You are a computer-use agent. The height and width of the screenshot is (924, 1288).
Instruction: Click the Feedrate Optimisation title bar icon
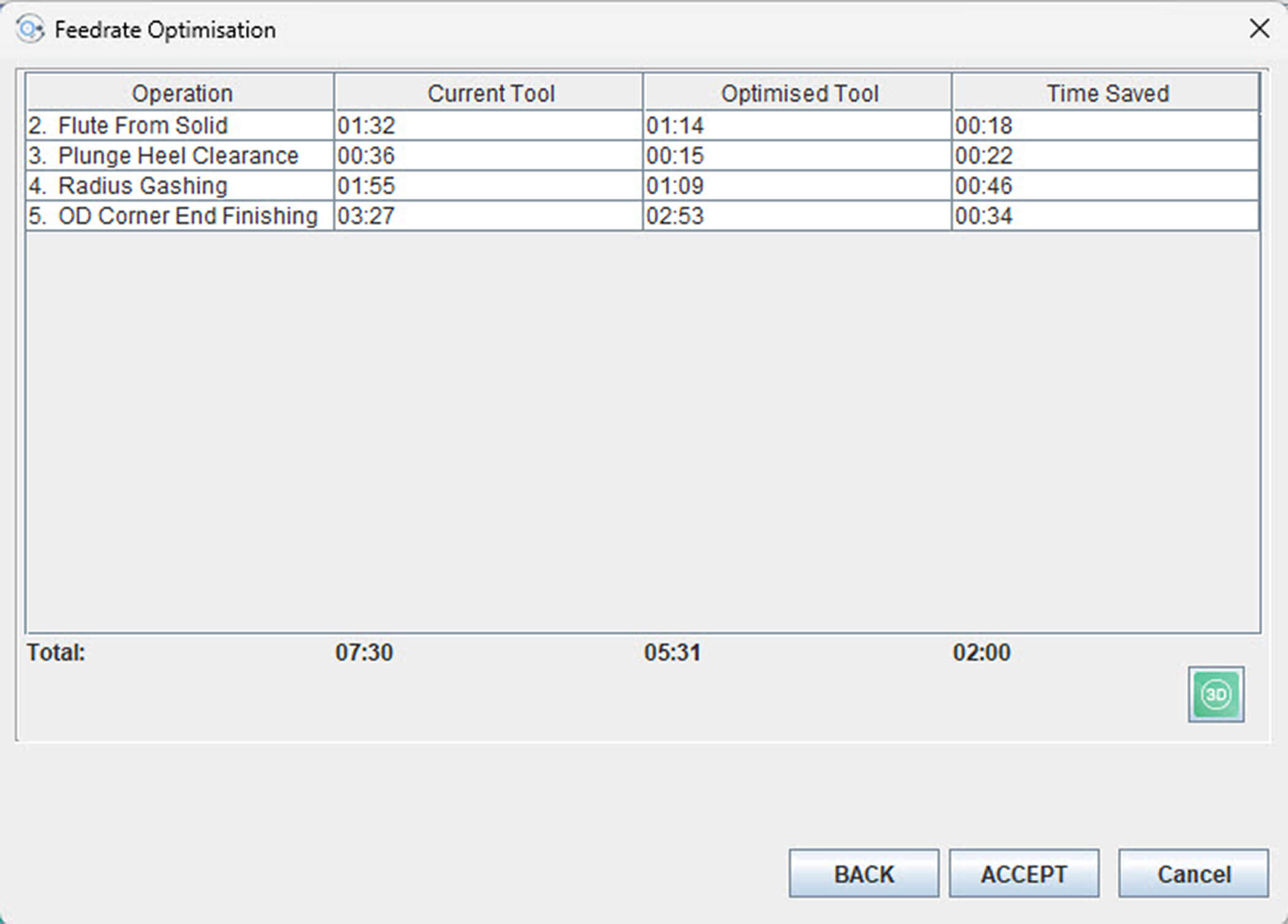[x=29, y=29]
